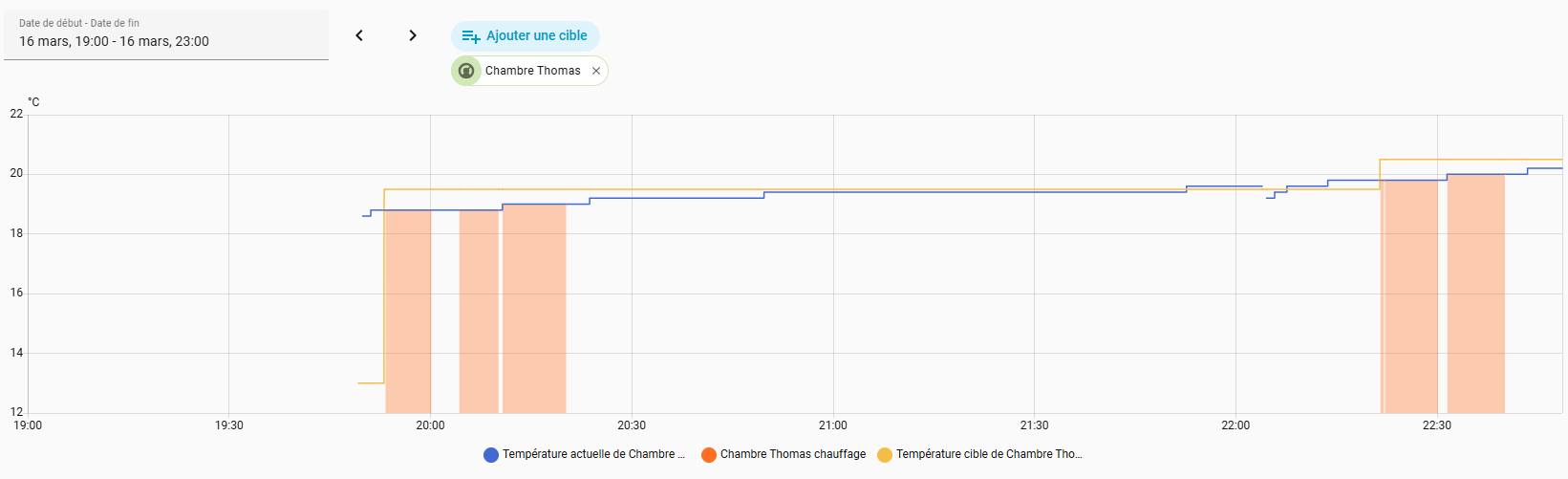Click the Chambre Thomas chip label
The width and height of the screenshot is (1568, 479).
[532, 71]
